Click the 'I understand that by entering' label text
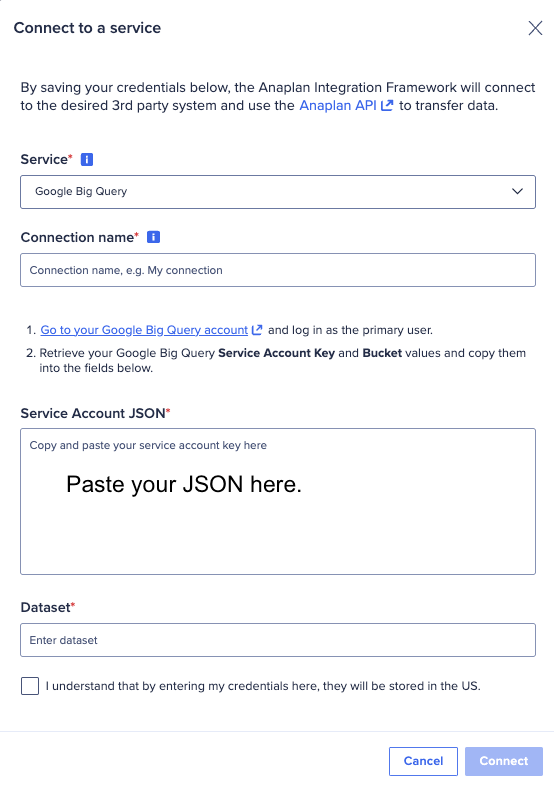 click(x=263, y=686)
